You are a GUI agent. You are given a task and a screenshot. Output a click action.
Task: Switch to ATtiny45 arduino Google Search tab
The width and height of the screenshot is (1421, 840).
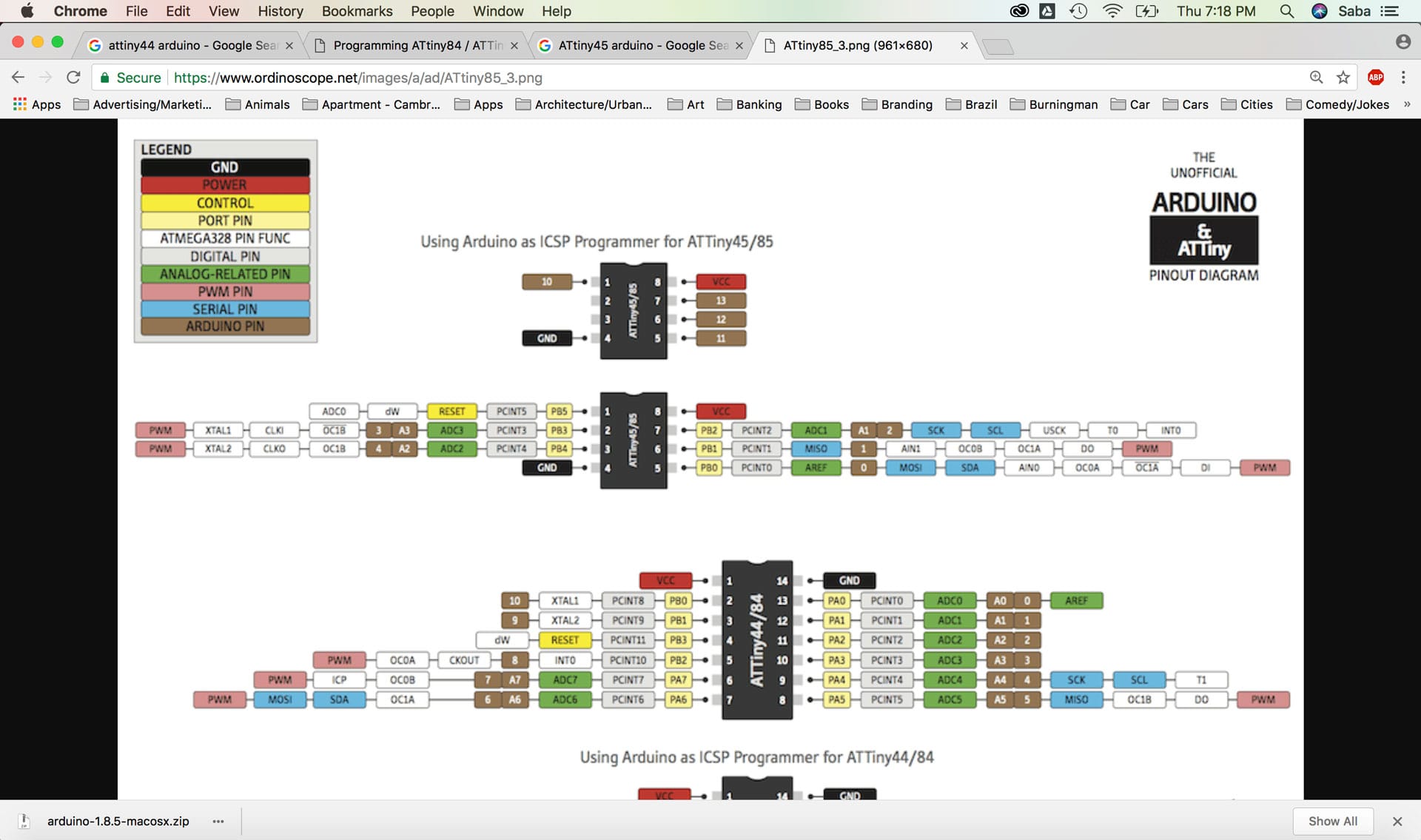click(x=642, y=45)
